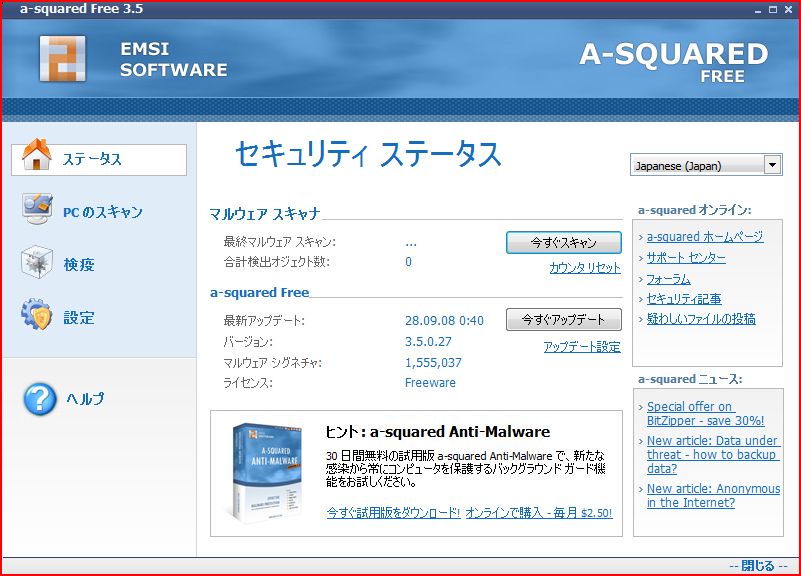Open the フォーラム forum link
This screenshot has width=801, height=576.
click(668, 279)
